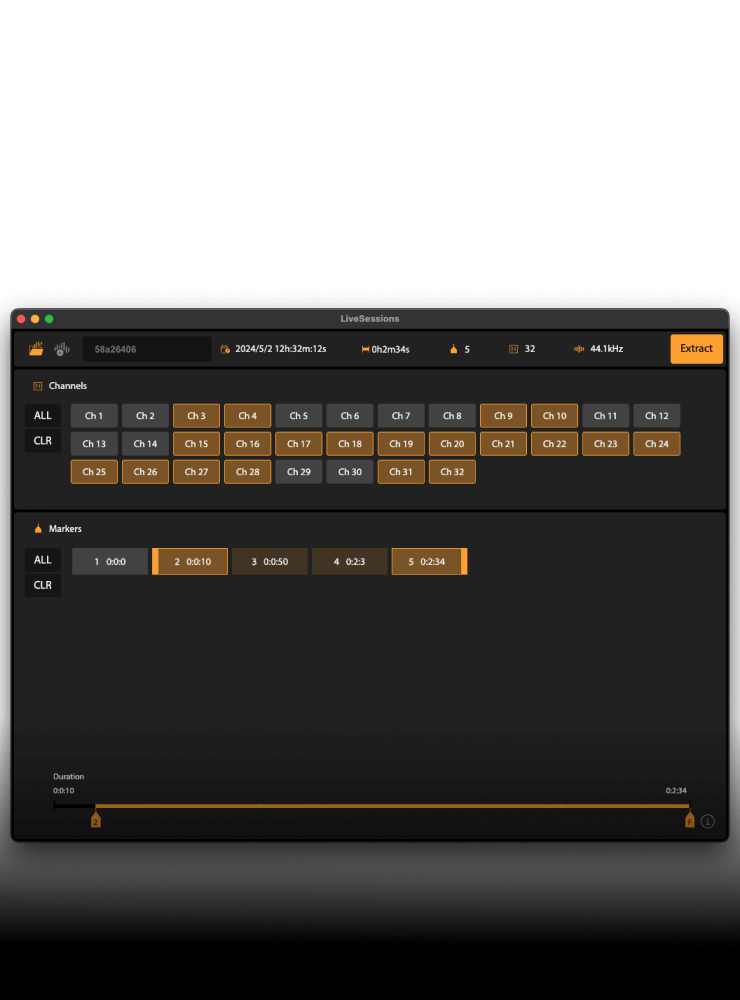Click the duration icon next to 0h2m34s
The image size is (740, 1000).
pos(365,349)
